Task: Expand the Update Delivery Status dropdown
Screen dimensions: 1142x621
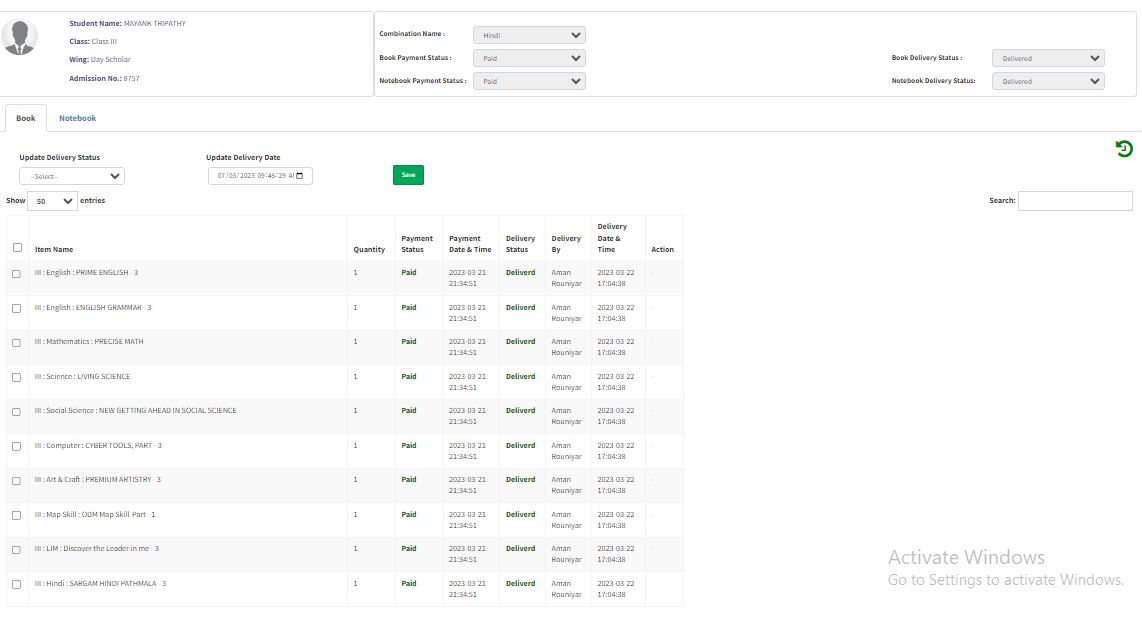Action: click(72, 176)
